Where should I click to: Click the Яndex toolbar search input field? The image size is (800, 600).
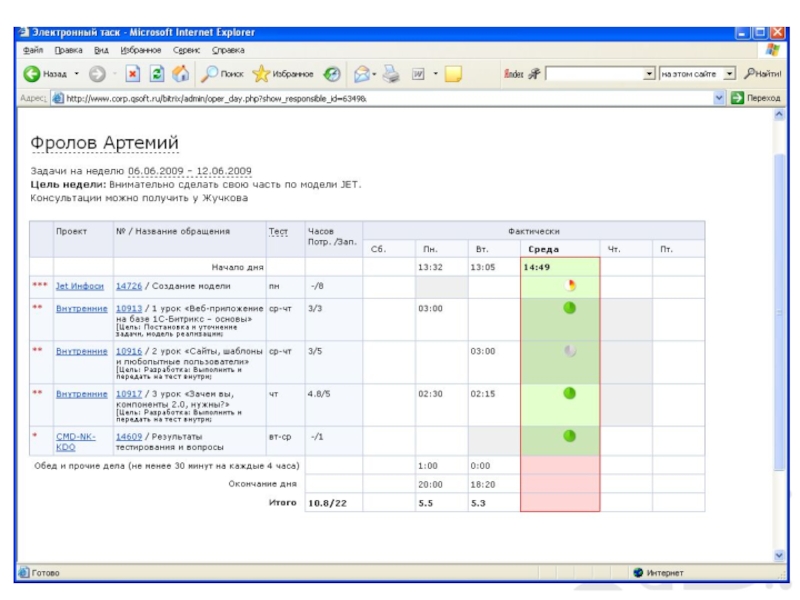pos(594,74)
